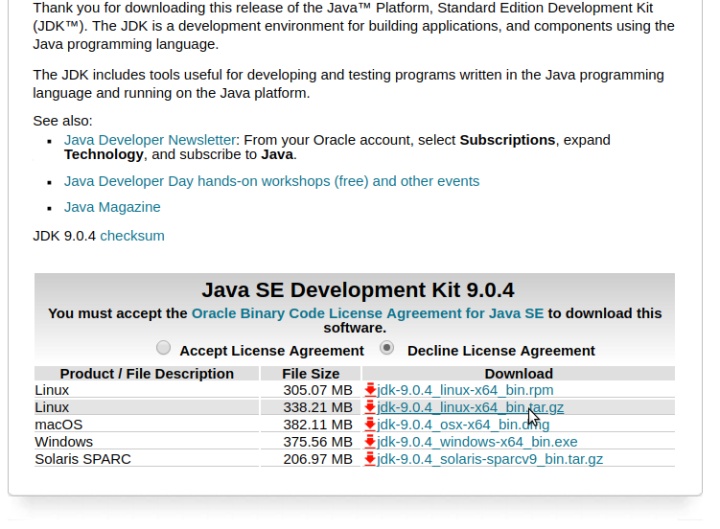Click the Decline License Agreement label text
This screenshot has height=529, width=720.
click(x=501, y=350)
